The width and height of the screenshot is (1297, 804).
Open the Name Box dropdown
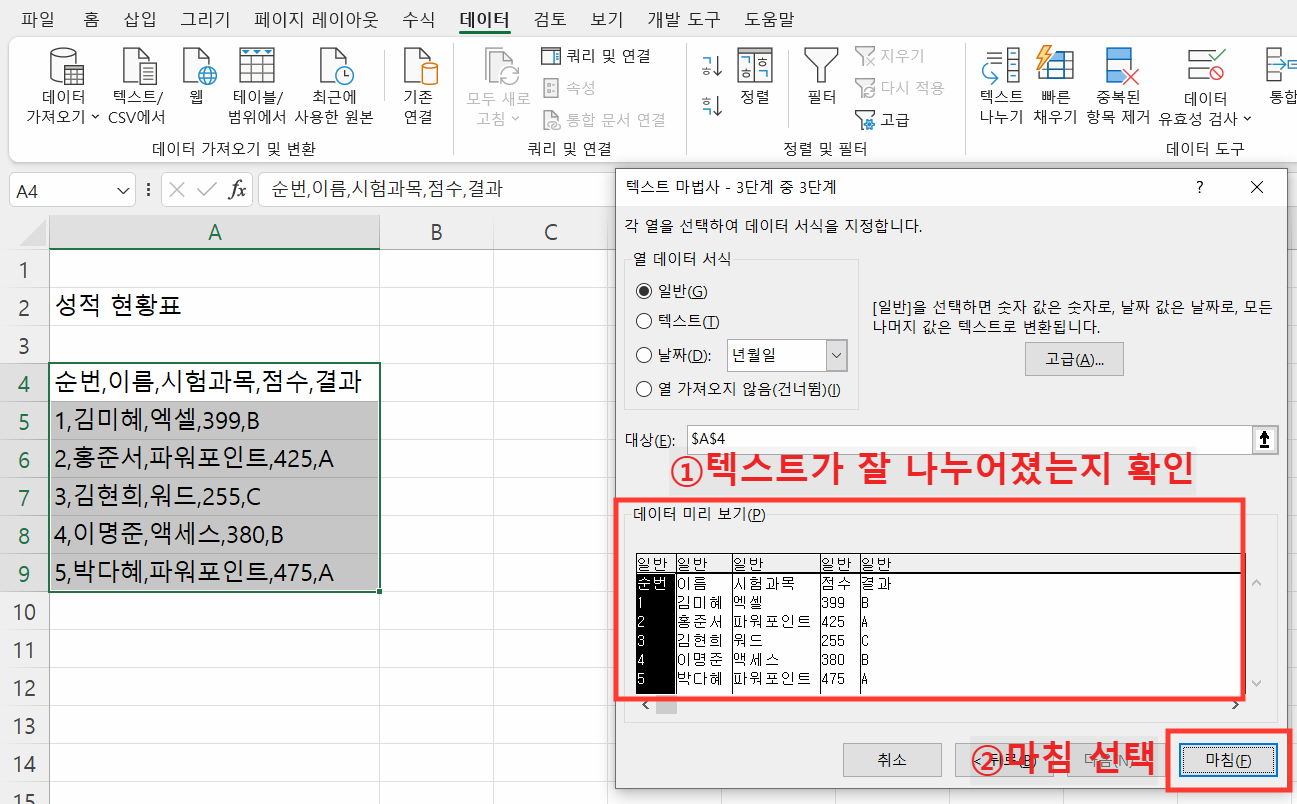tap(124, 189)
